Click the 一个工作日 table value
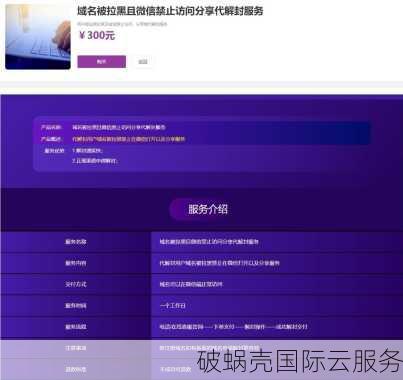 173,305
